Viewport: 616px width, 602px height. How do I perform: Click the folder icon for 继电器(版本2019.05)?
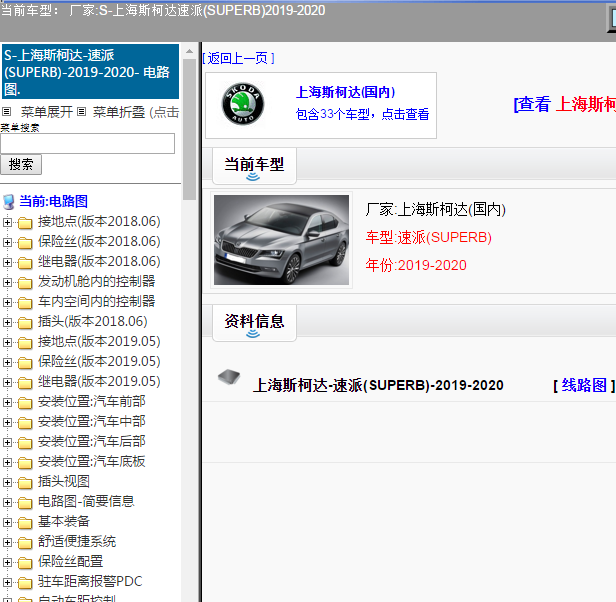[x=25, y=383]
